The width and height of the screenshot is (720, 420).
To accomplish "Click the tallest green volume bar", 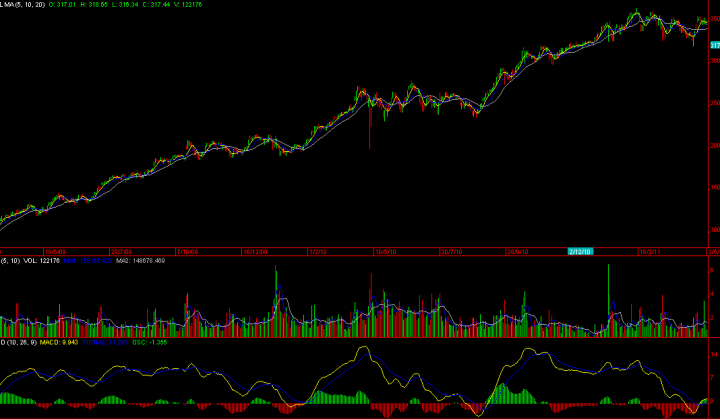I will (609, 301).
